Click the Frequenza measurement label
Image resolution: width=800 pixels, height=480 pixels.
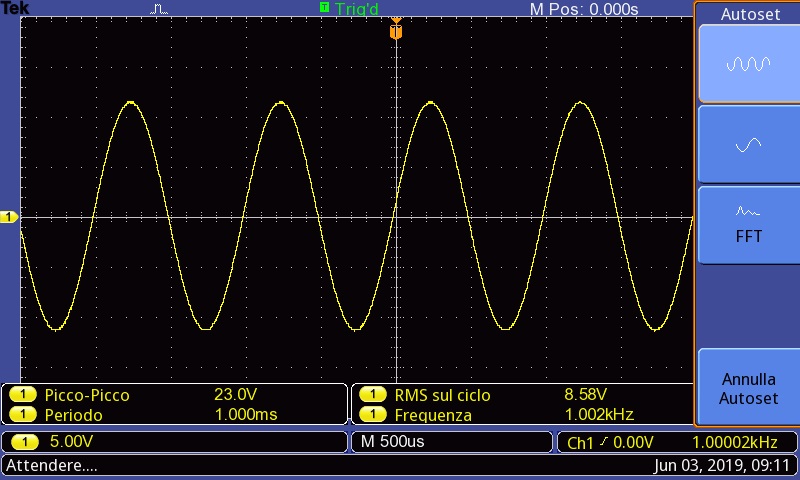433,415
